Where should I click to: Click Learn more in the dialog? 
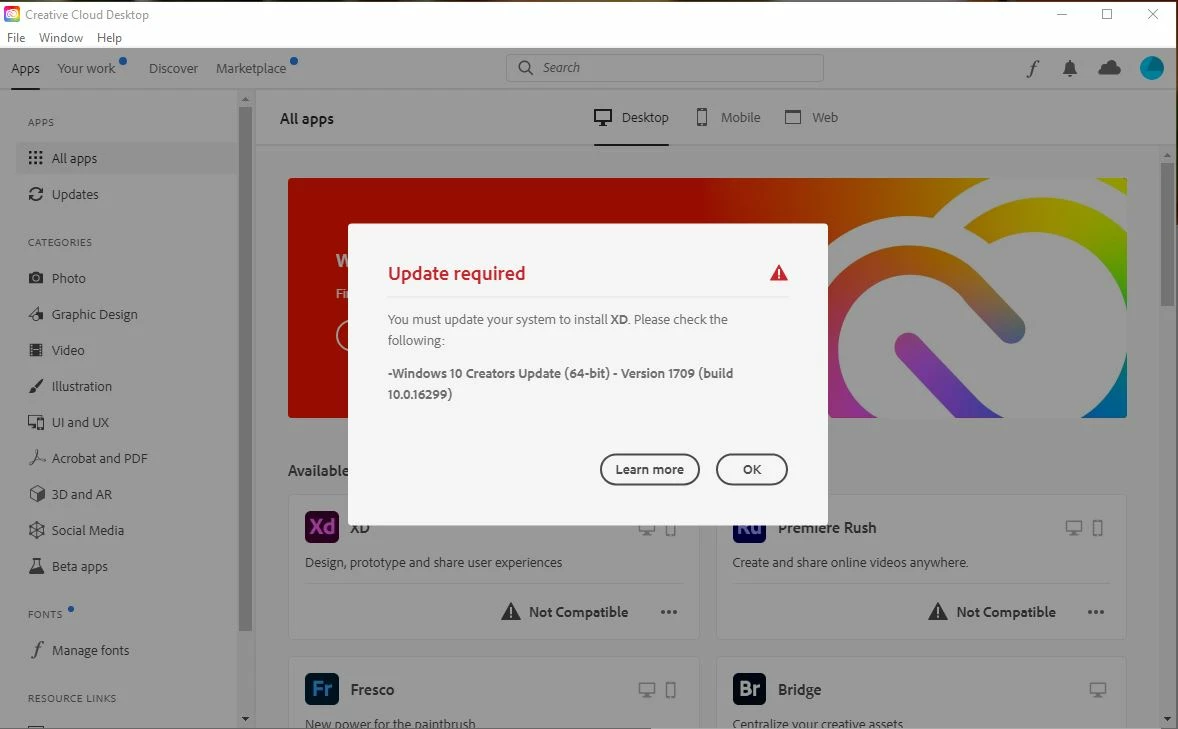649,469
